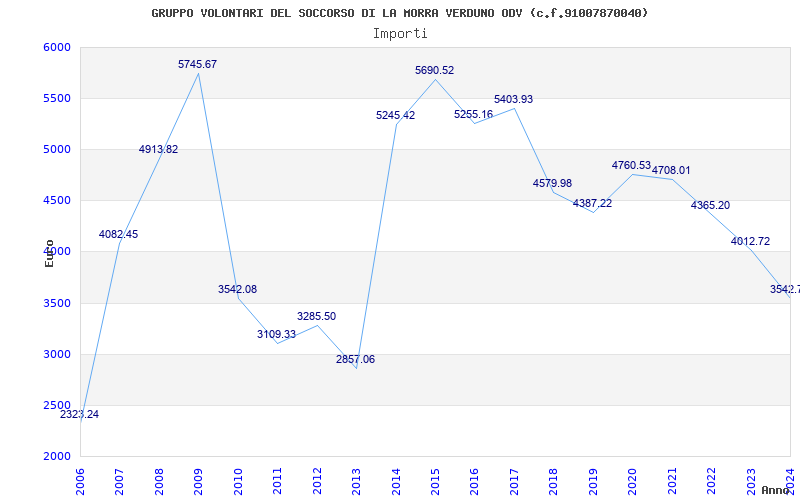Click the 2008 year label on x-axis

[x=159, y=481]
